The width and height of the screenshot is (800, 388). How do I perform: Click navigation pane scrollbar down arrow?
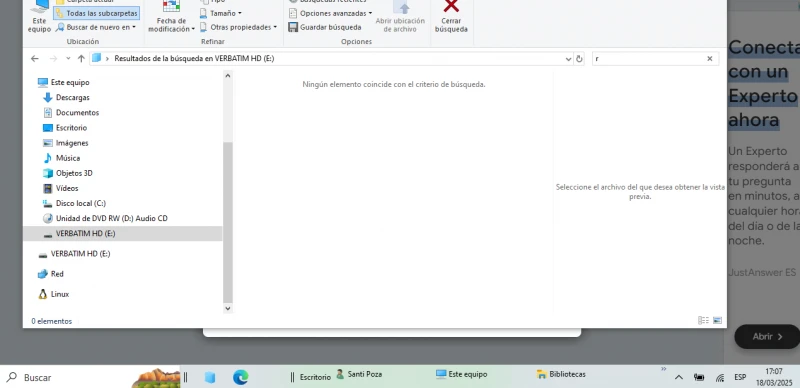tap(228, 308)
